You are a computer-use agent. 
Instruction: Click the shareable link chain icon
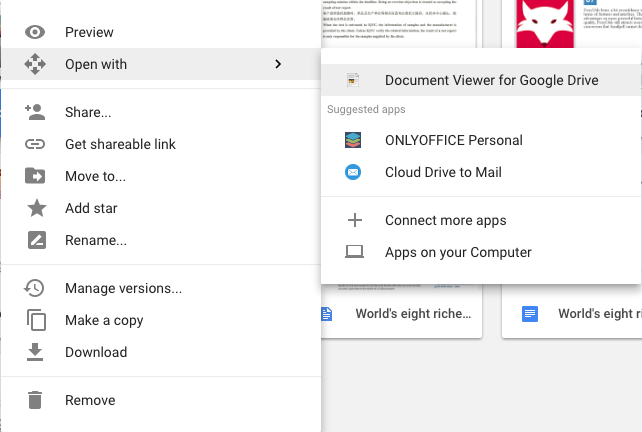pos(35,144)
